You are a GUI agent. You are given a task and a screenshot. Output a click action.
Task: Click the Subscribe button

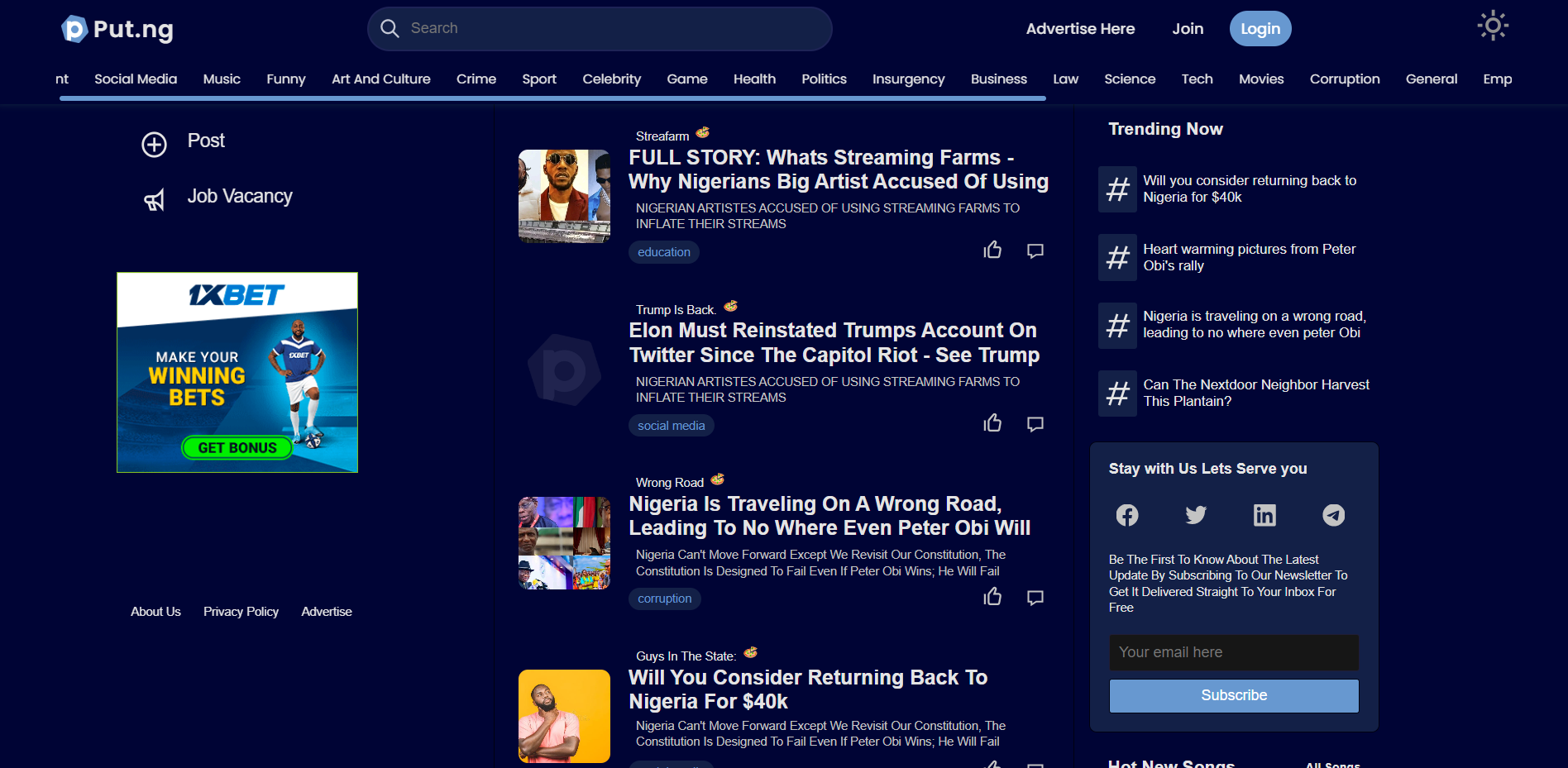pos(1233,695)
